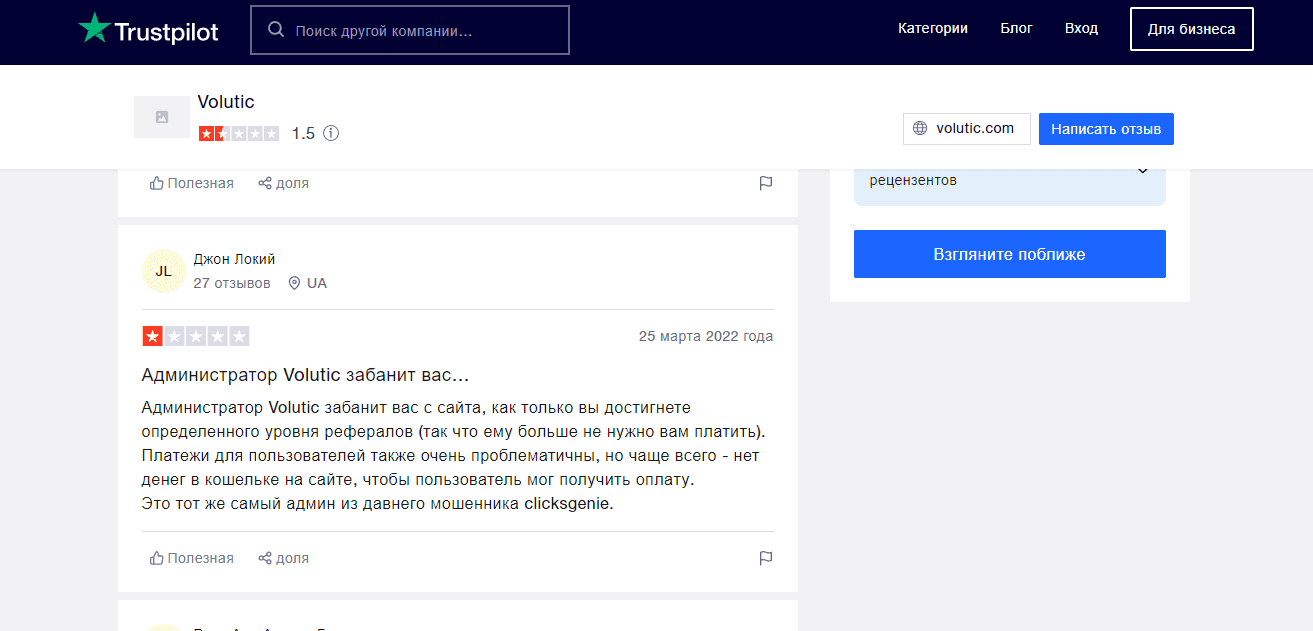Click the Volutic company logo placeholder
Screen dimensions: 1313x631
point(162,117)
